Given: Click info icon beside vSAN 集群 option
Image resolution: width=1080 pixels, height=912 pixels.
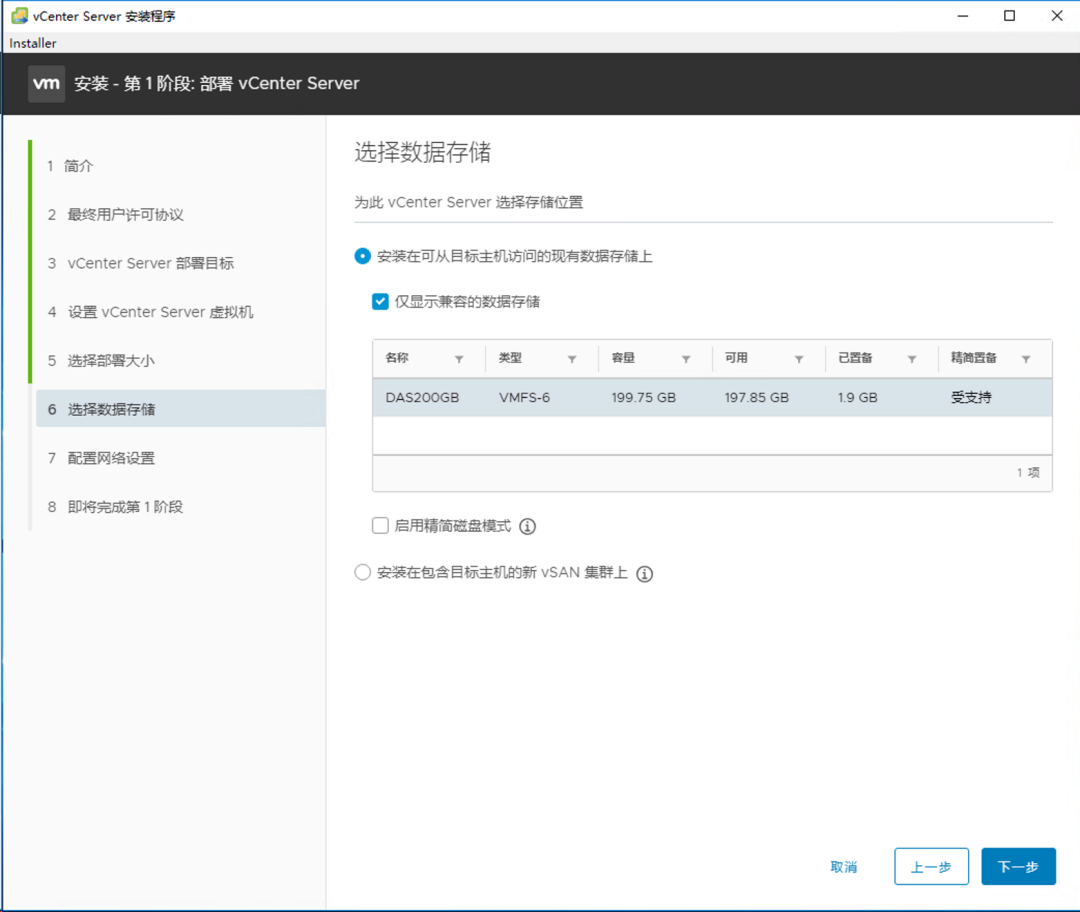Looking at the screenshot, I should [x=645, y=574].
